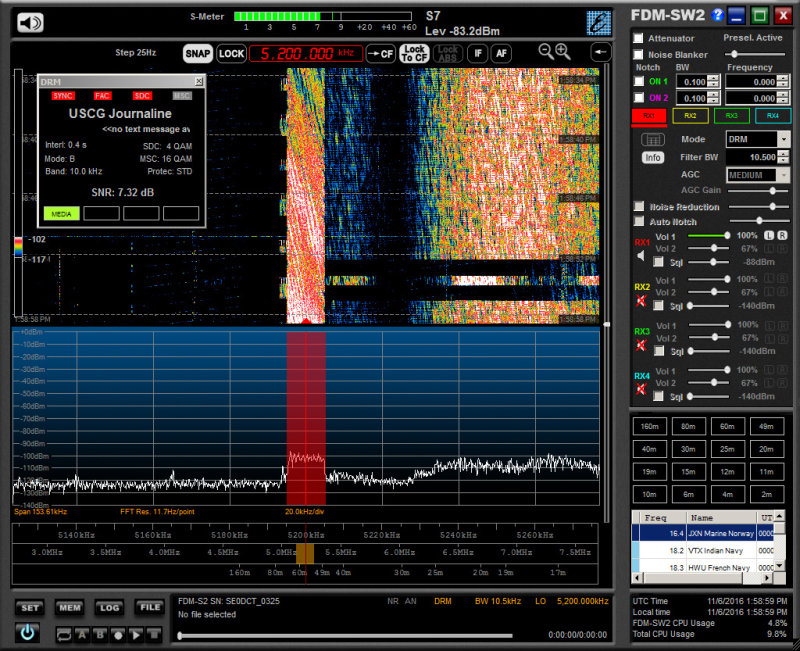
Task: Unmute RX2 red X speaker icon
Action: point(641,301)
